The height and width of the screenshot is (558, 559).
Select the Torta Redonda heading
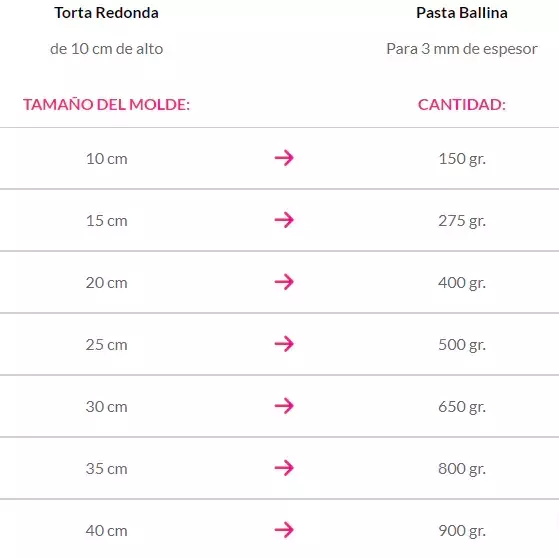107,13
